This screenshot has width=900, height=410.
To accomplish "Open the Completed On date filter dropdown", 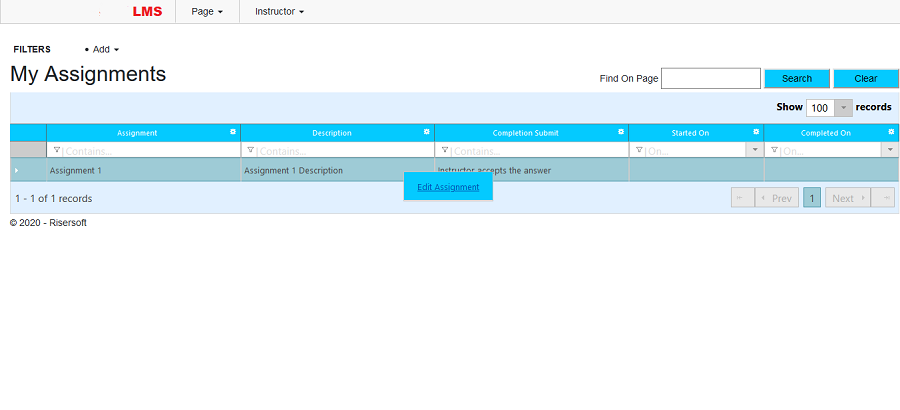I will pos(890,150).
